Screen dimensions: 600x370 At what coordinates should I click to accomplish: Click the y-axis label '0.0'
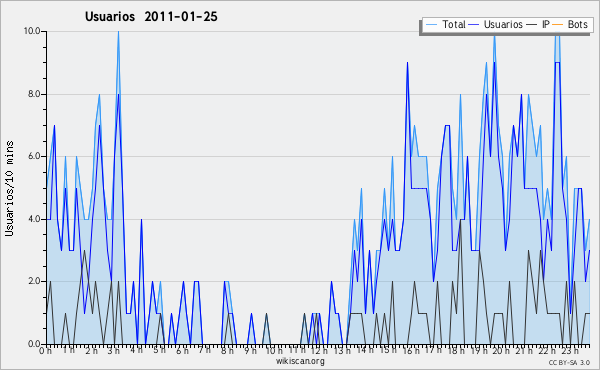(34, 344)
